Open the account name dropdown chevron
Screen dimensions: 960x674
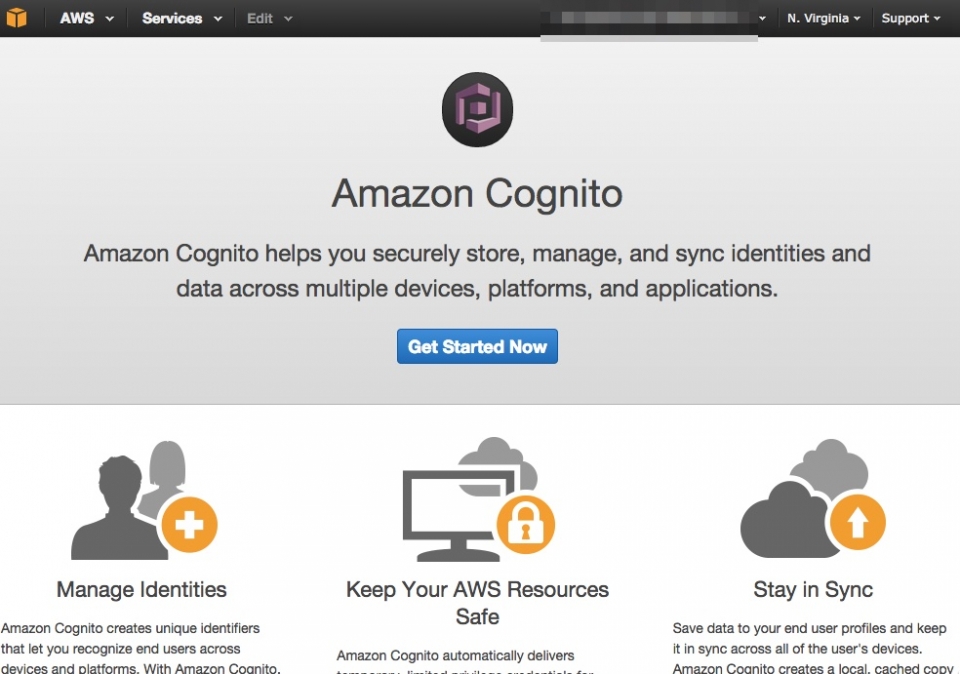[x=763, y=18]
